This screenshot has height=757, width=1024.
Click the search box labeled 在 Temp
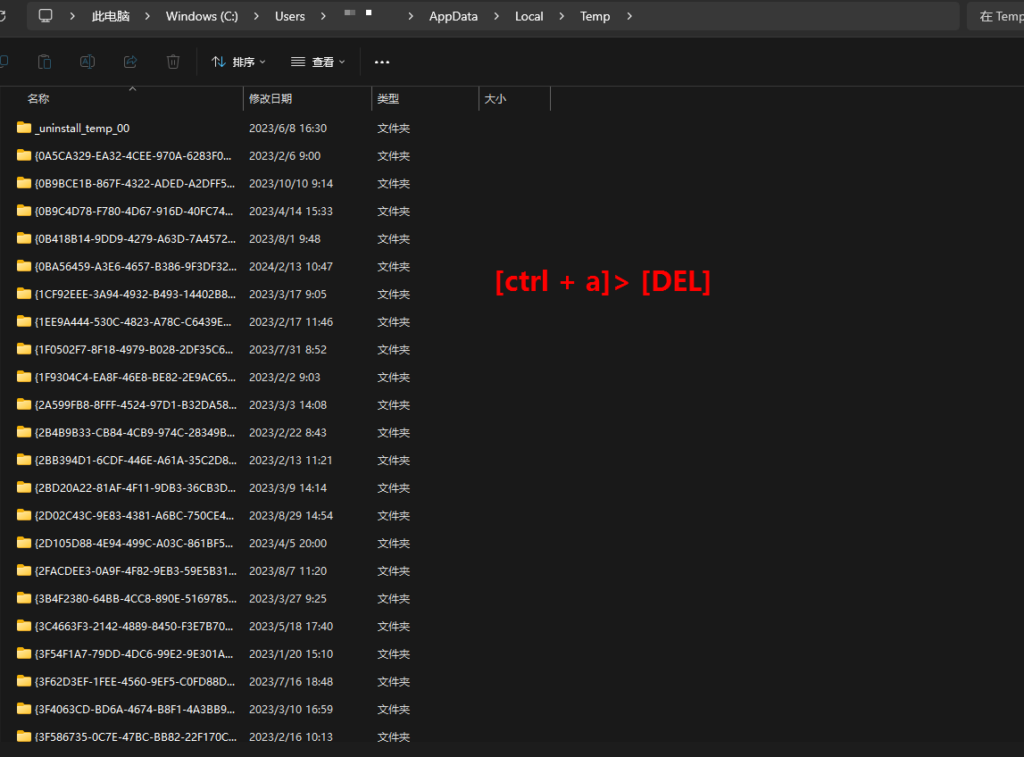point(998,16)
